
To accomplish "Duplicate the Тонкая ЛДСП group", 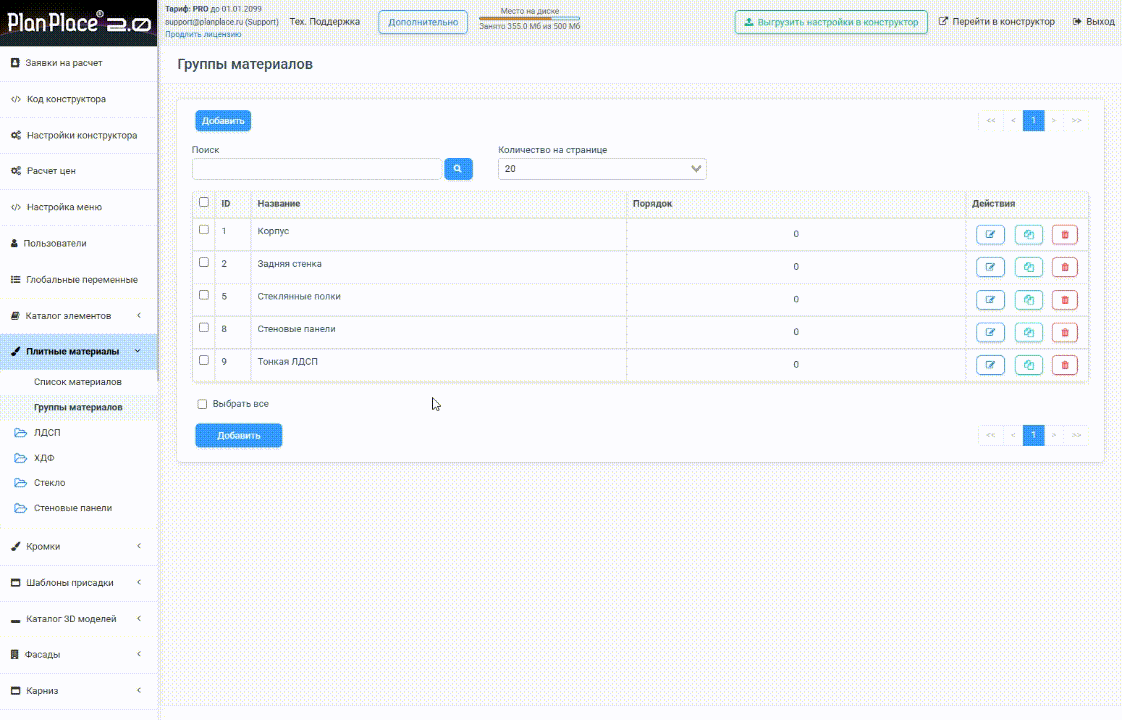I will click(1028, 365).
